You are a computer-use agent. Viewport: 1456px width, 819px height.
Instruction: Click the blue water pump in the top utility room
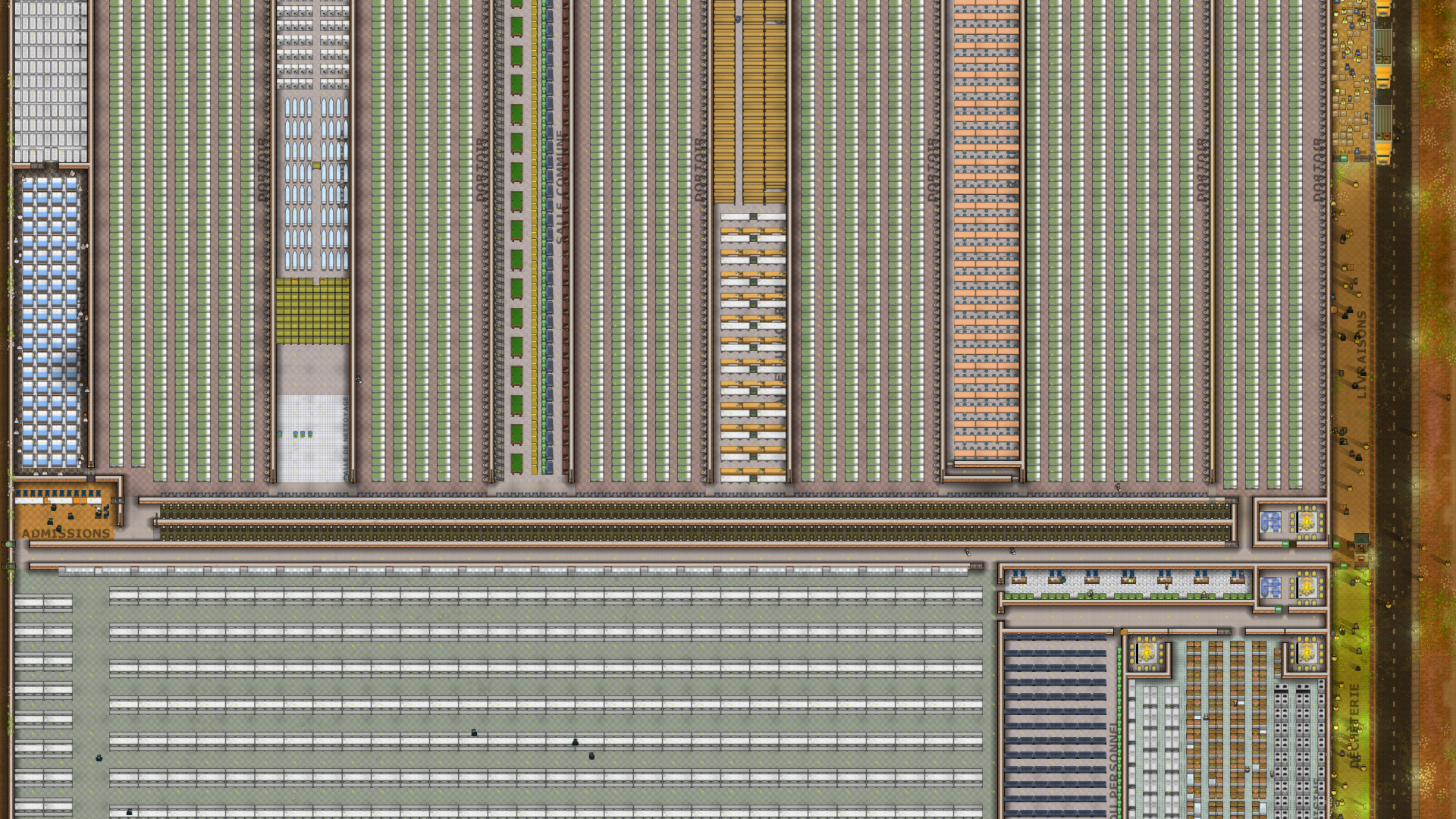(x=1271, y=522)
